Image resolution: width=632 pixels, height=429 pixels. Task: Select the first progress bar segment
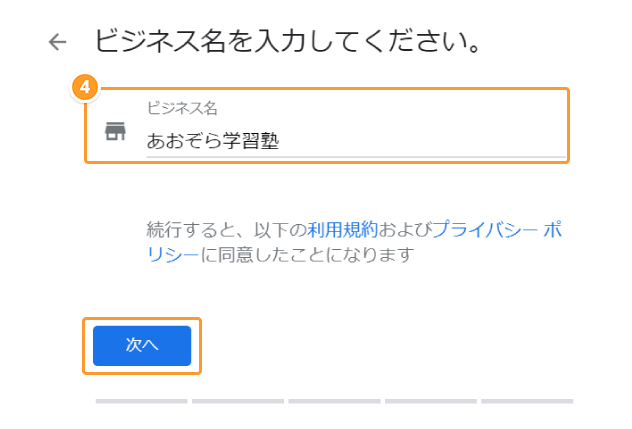[x=141, y=401]
